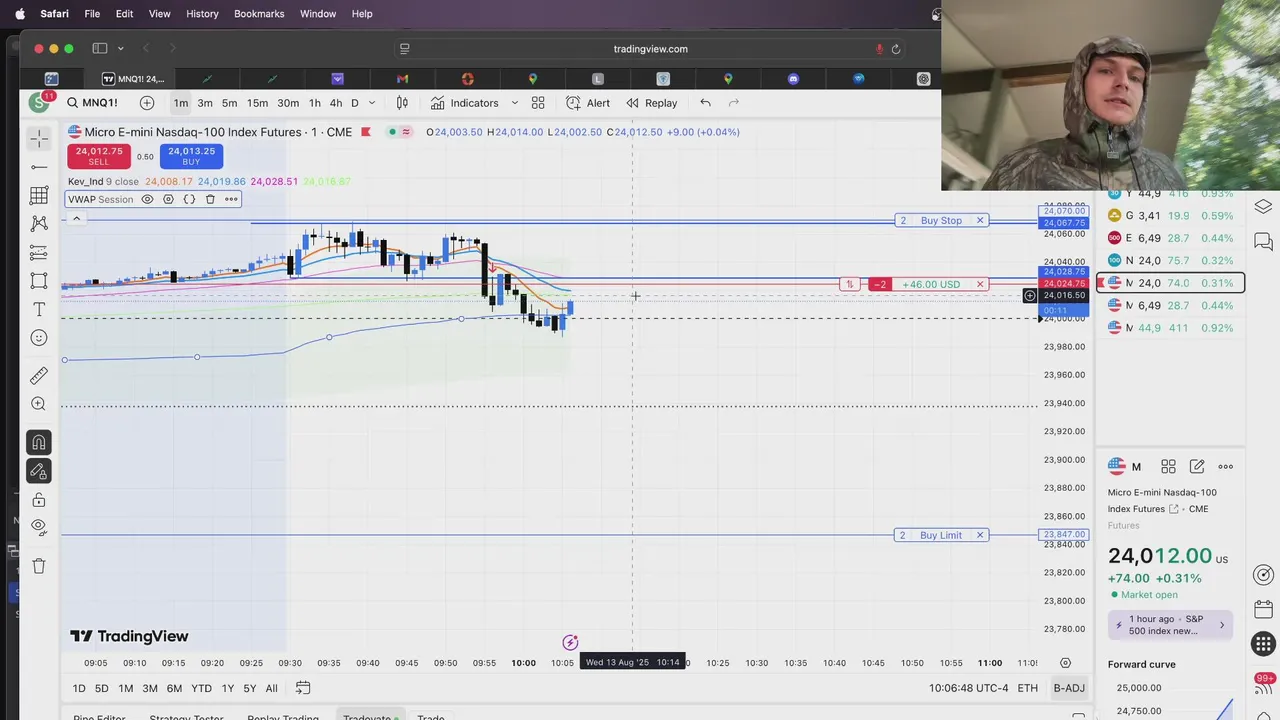The height and width of the screenshot is (720, 1280).
Task: Create an Alert
Action: pyautogui.click(x=588, y=103)
